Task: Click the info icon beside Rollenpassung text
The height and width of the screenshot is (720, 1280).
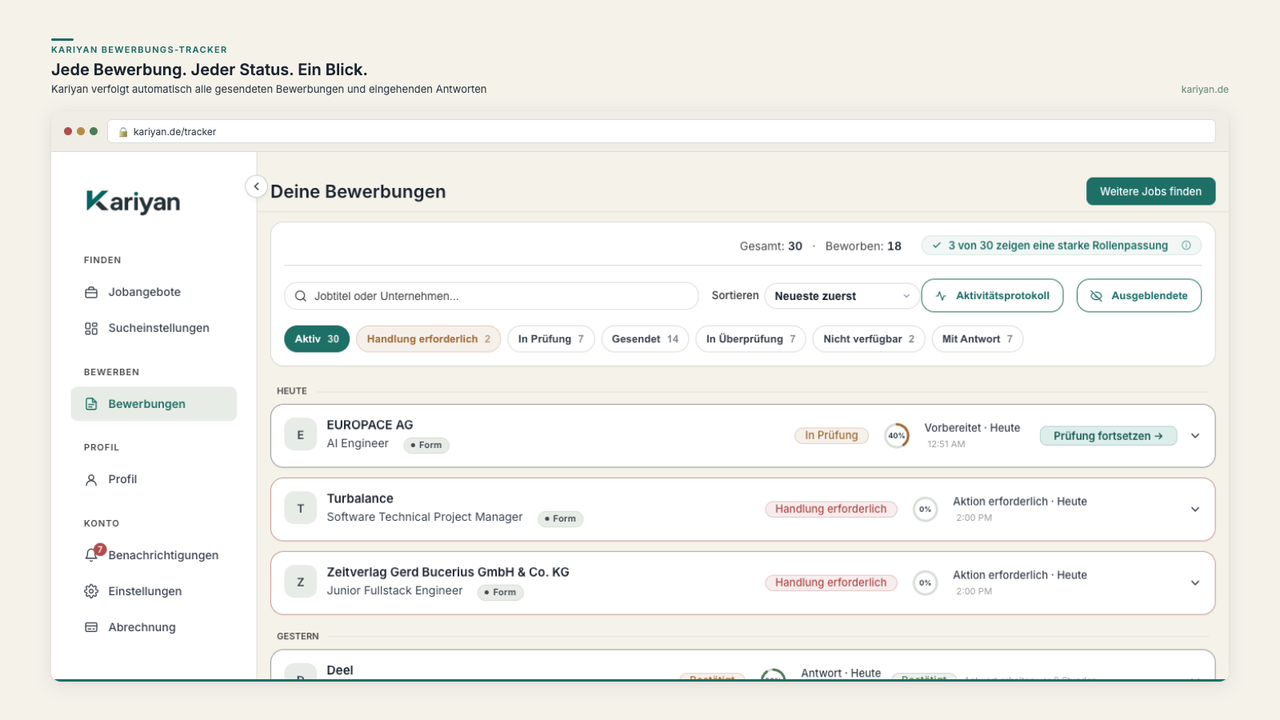Action: pyautogui.click(x=1186, y=245)
